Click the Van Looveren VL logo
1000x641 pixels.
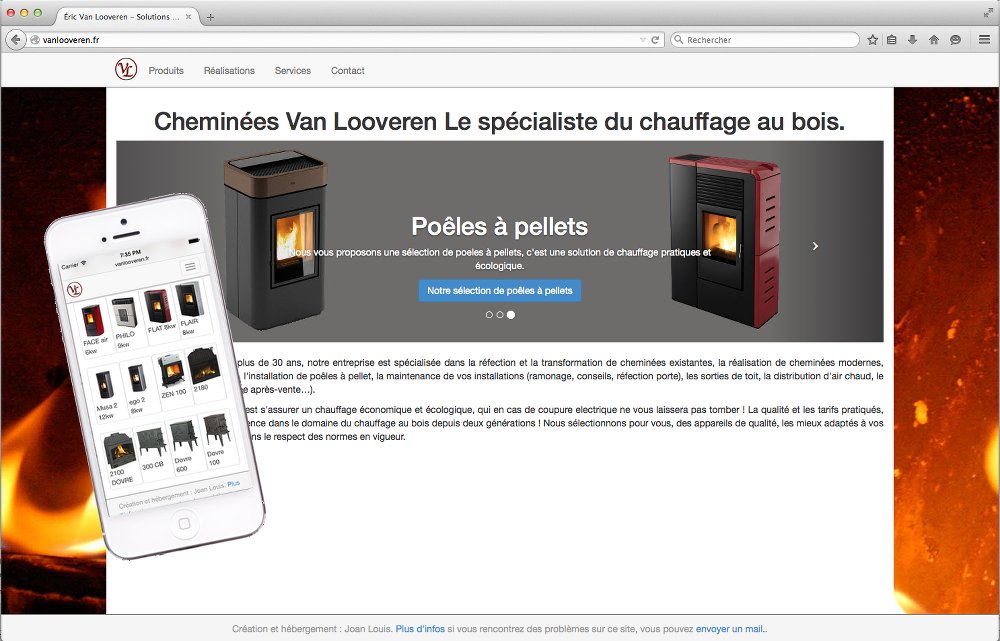[126, 70]
